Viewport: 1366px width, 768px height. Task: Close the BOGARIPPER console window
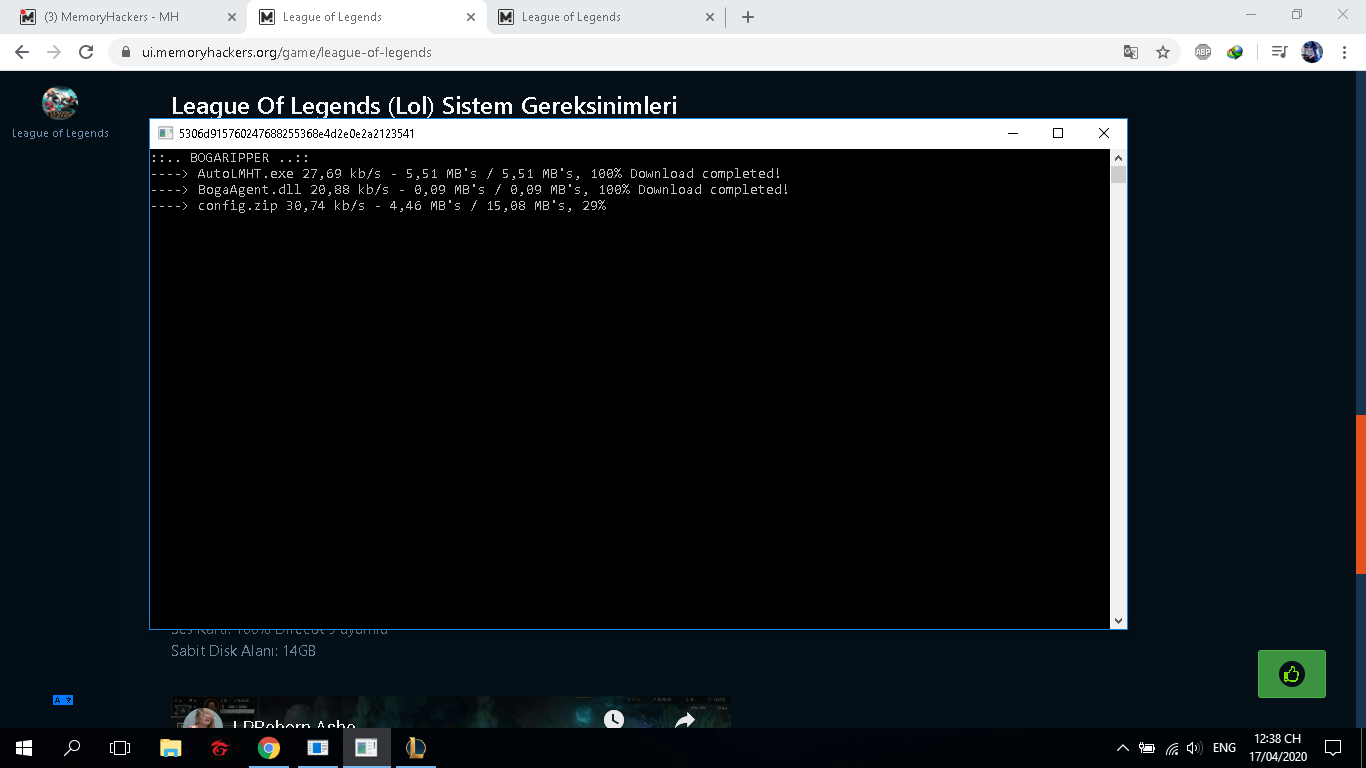[1104, 133]
